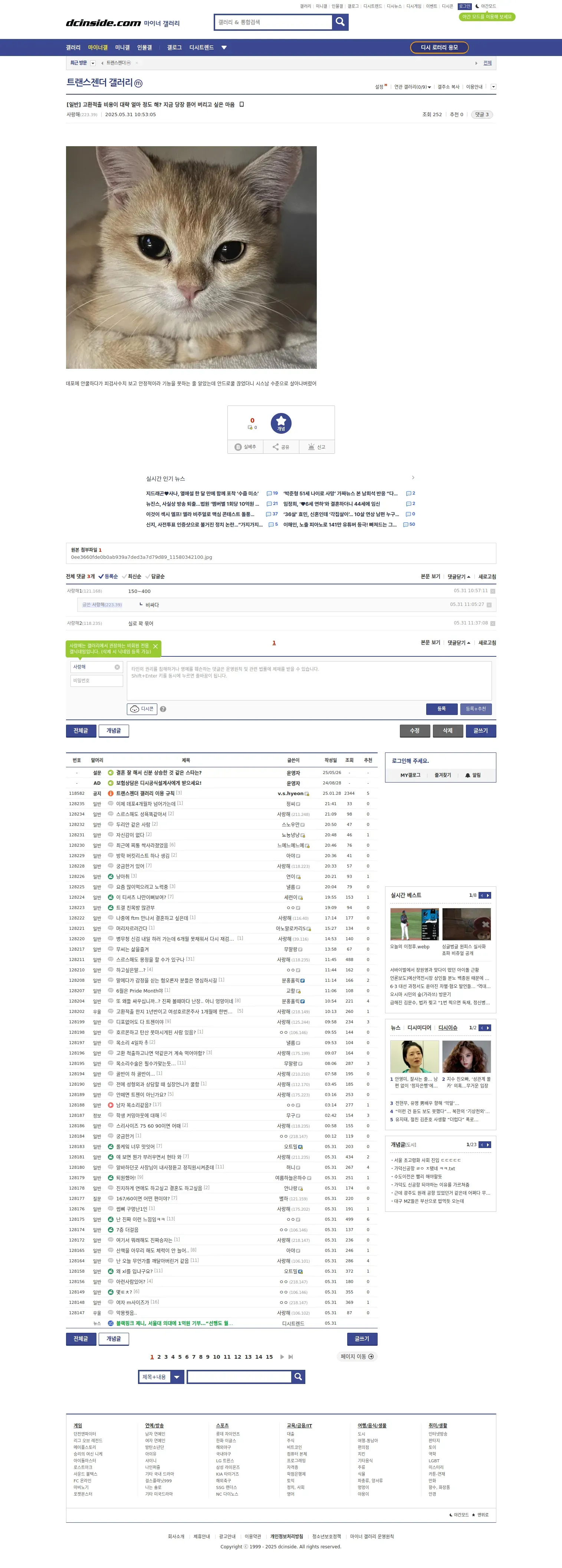This screenshot has height=1568, width=562.
Task: Click the 댓글 3 pill near the post title
Action: [482, 114]
